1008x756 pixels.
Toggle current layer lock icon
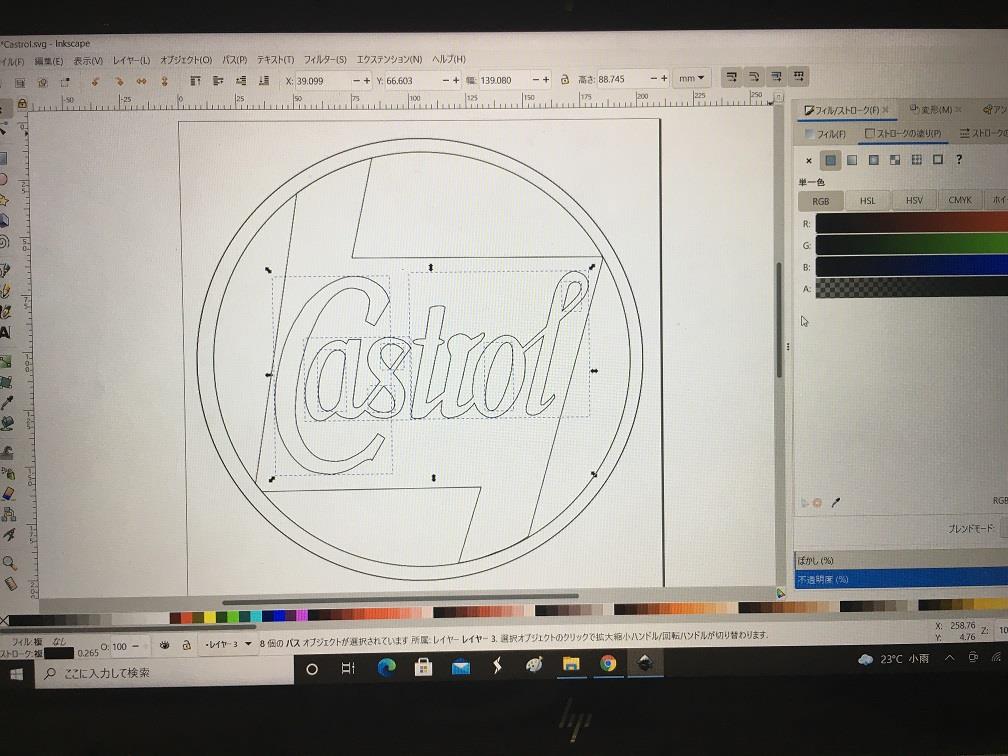[x=186, y=645]
